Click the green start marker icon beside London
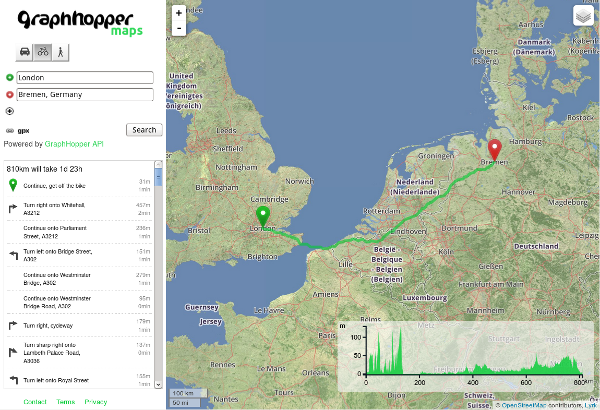Image resolution: width=600 pixels, height=410 pixels. coord(10,78)
